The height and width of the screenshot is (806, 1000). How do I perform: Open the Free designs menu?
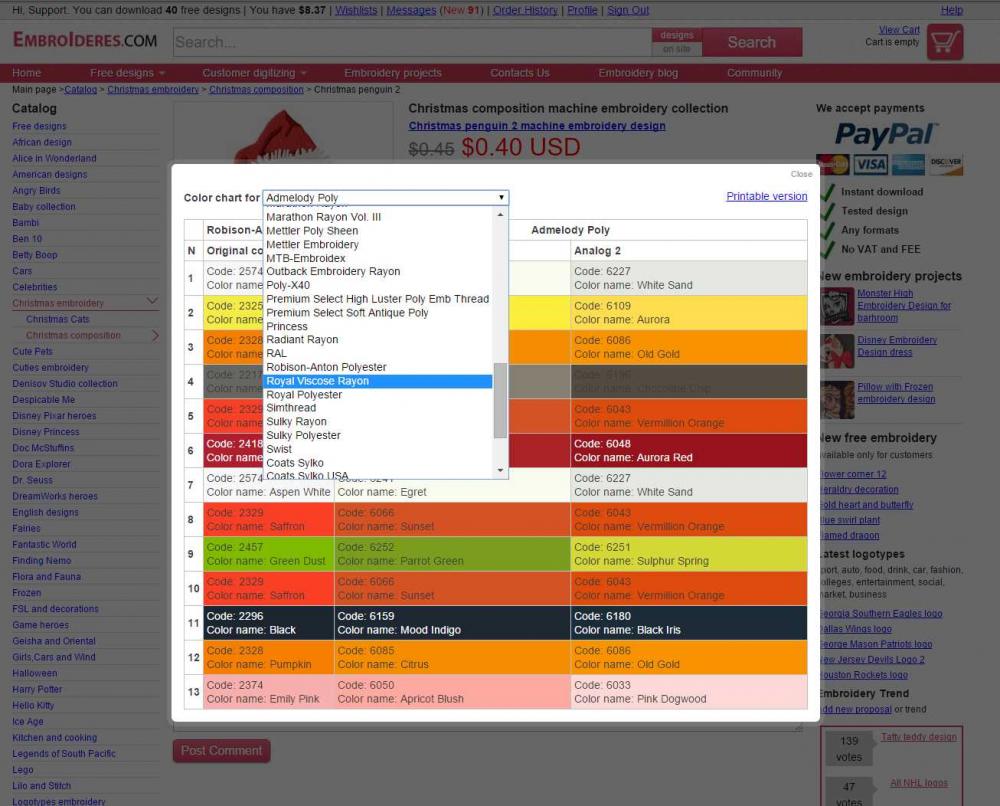[x=127, y=73]
